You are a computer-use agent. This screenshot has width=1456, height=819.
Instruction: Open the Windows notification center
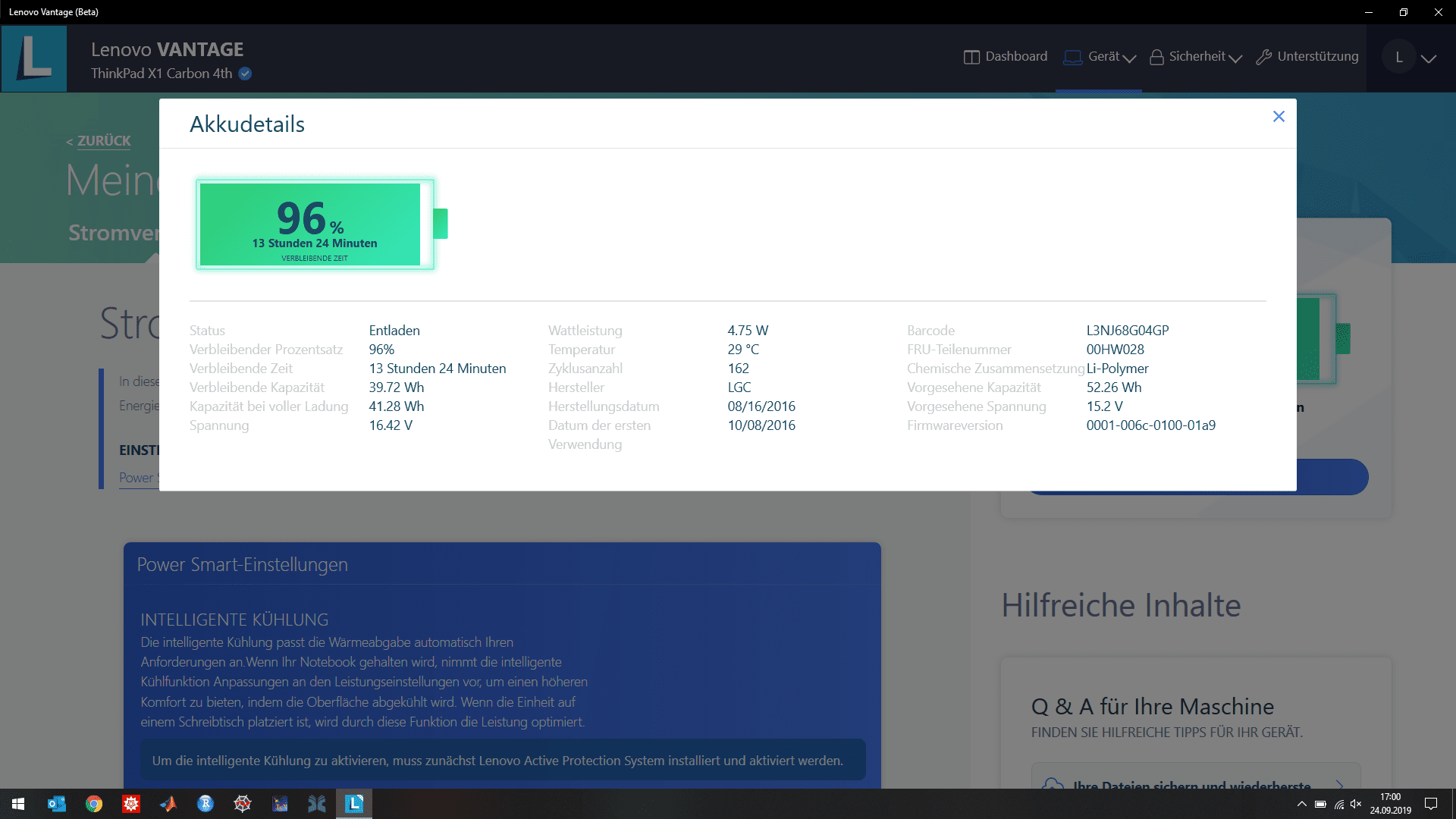pos(1431,804)
